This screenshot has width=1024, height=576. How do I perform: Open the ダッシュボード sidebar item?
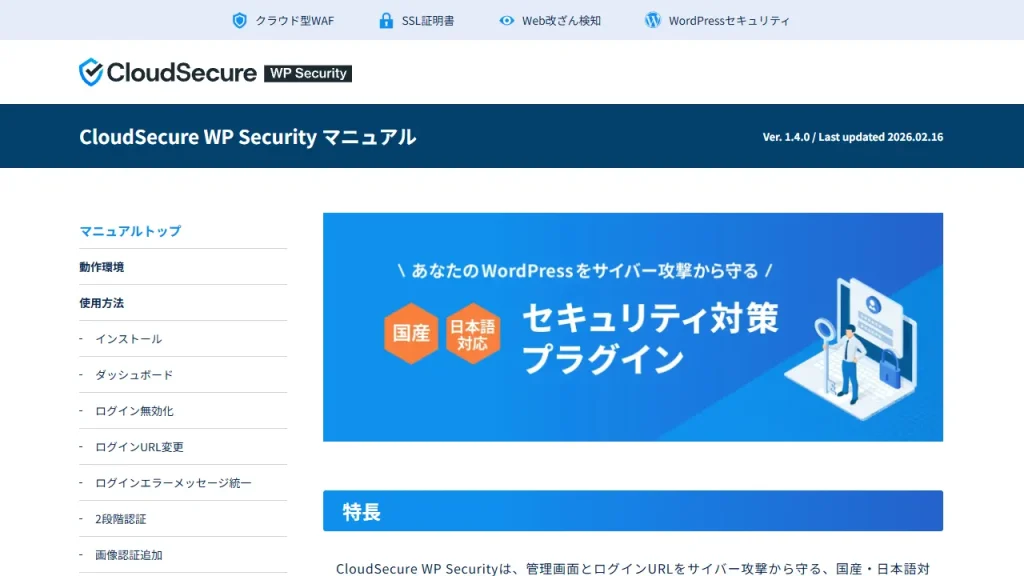coord(134,375)
